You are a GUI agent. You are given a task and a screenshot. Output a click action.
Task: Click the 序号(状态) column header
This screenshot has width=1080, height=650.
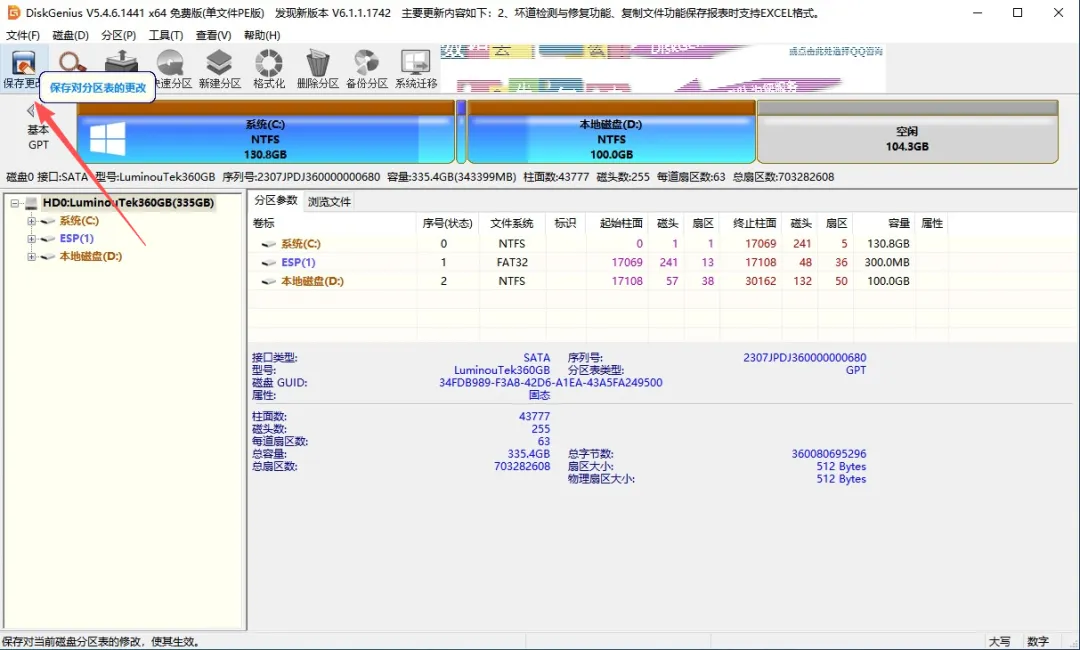coord(448,223)
